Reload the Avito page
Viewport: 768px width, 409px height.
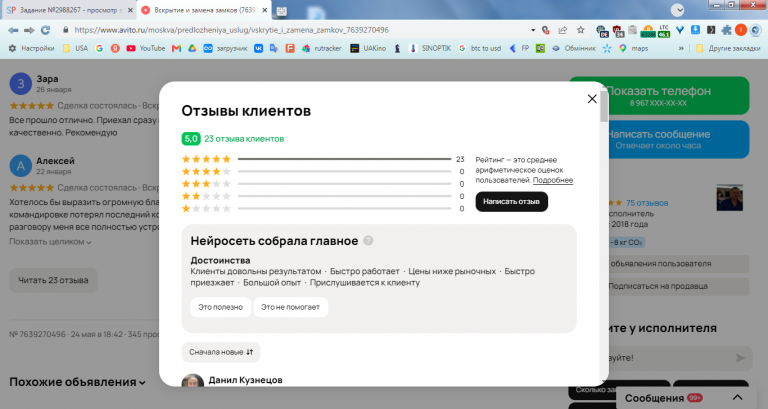[45, 30]
